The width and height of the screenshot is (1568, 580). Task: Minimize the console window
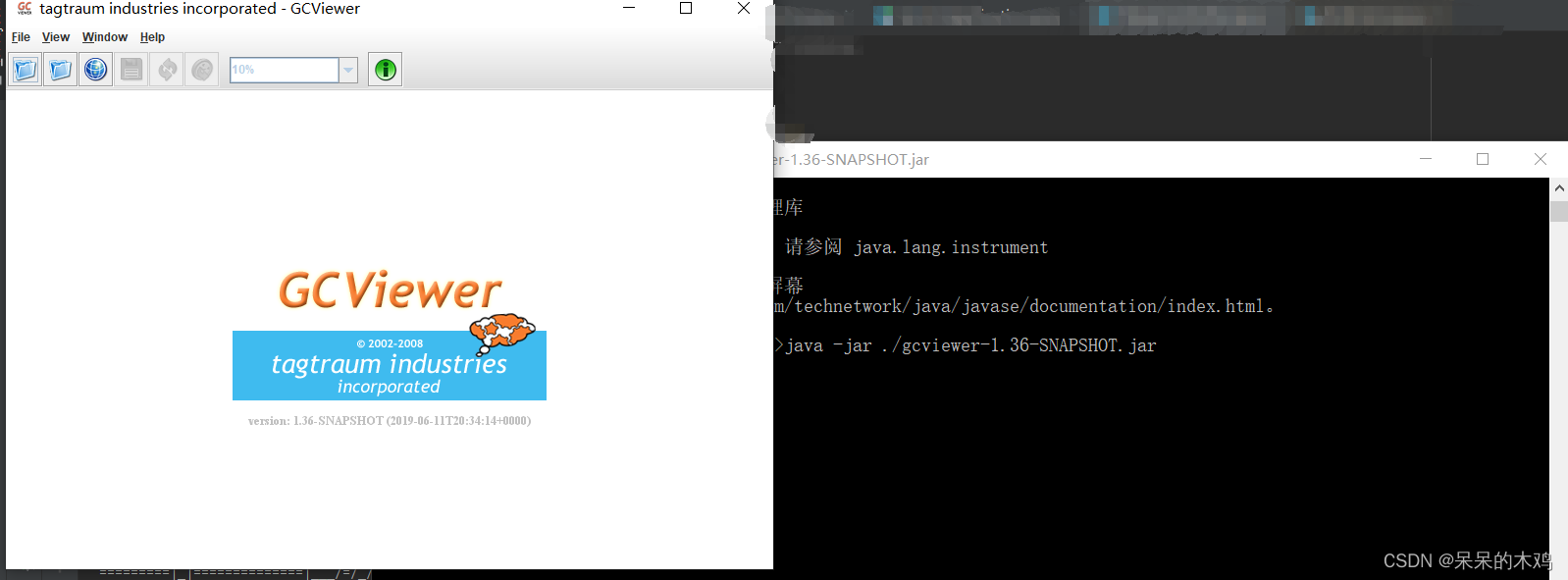point(1426,159)
